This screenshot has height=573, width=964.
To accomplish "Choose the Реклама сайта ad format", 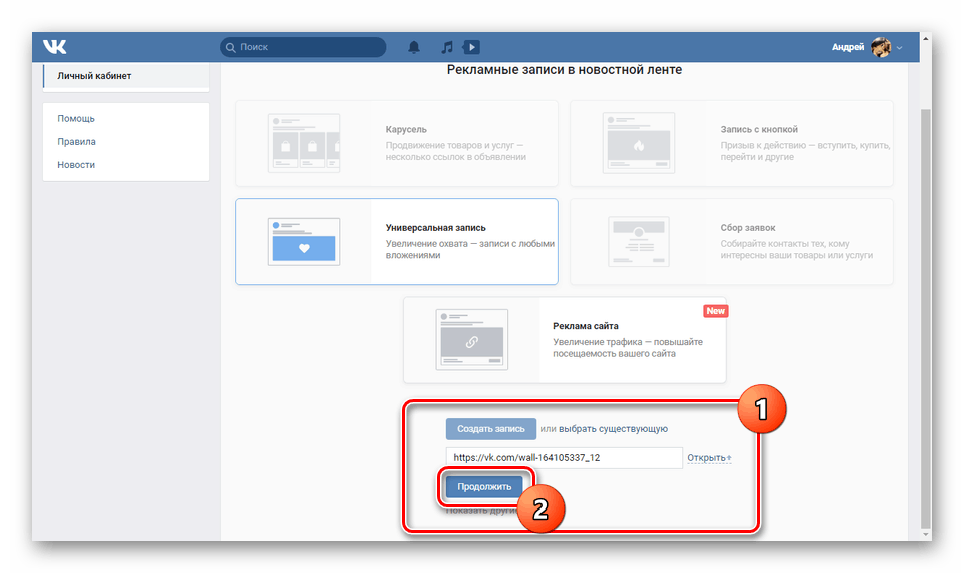I will (564, 340).
